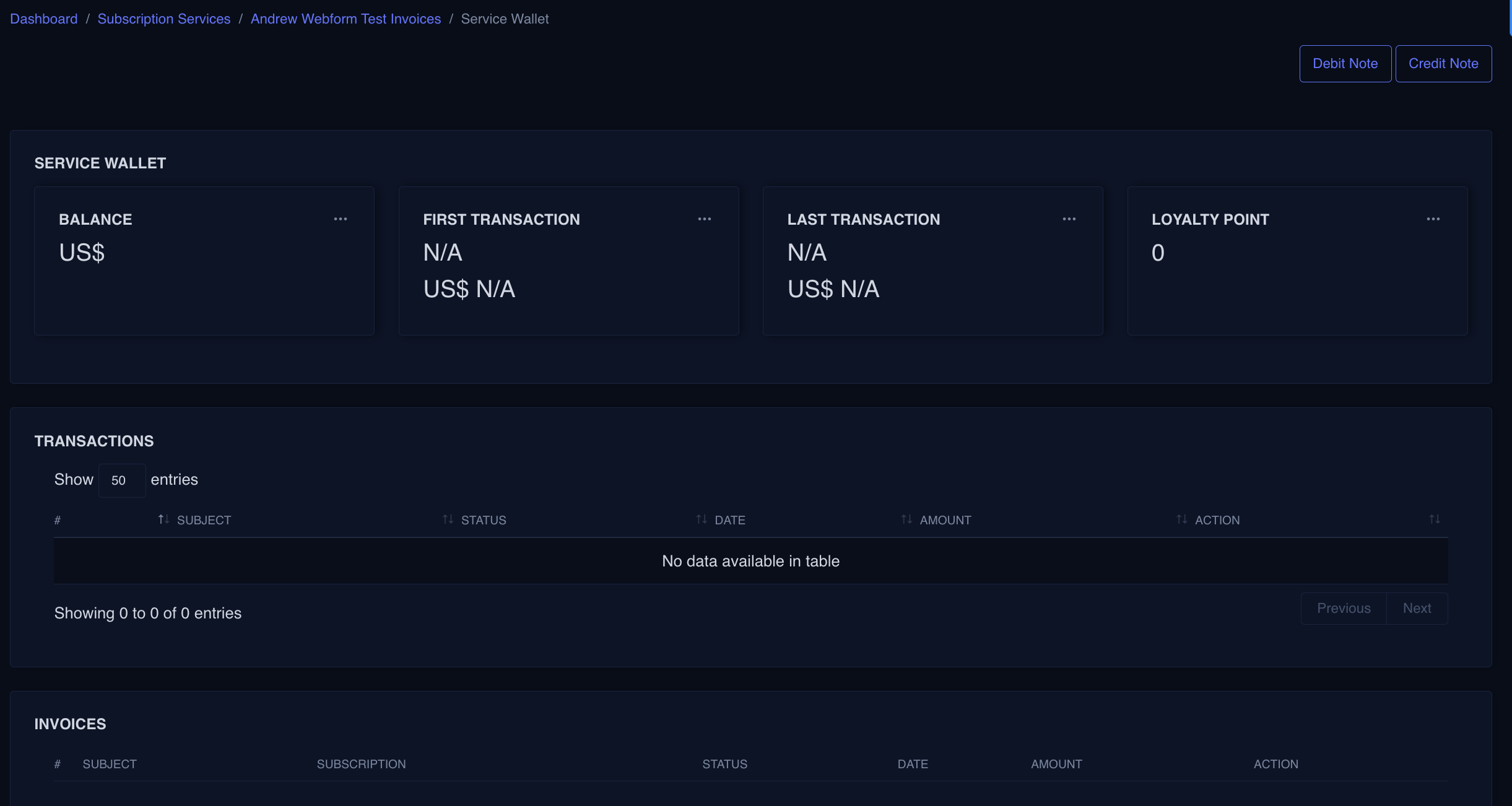Sort transactions by Subject column
Viewport: 1512px width, 806px height.
tap(204, 520)
